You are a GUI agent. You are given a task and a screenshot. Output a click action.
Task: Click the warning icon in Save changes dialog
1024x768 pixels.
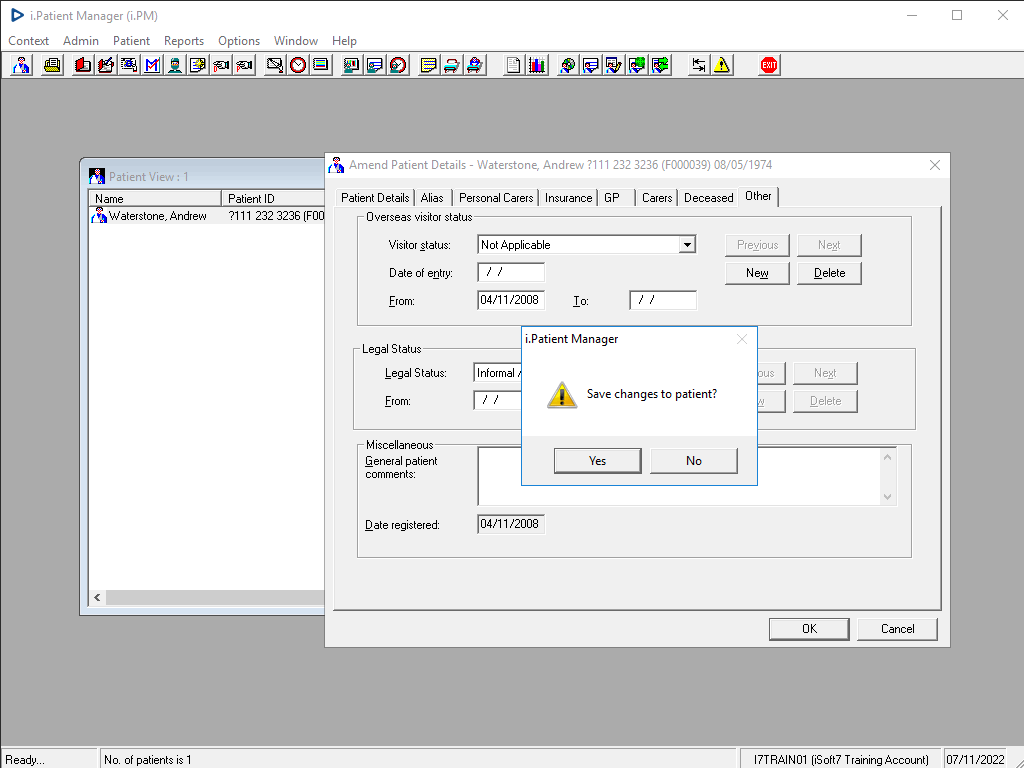[x=562, y=395]
